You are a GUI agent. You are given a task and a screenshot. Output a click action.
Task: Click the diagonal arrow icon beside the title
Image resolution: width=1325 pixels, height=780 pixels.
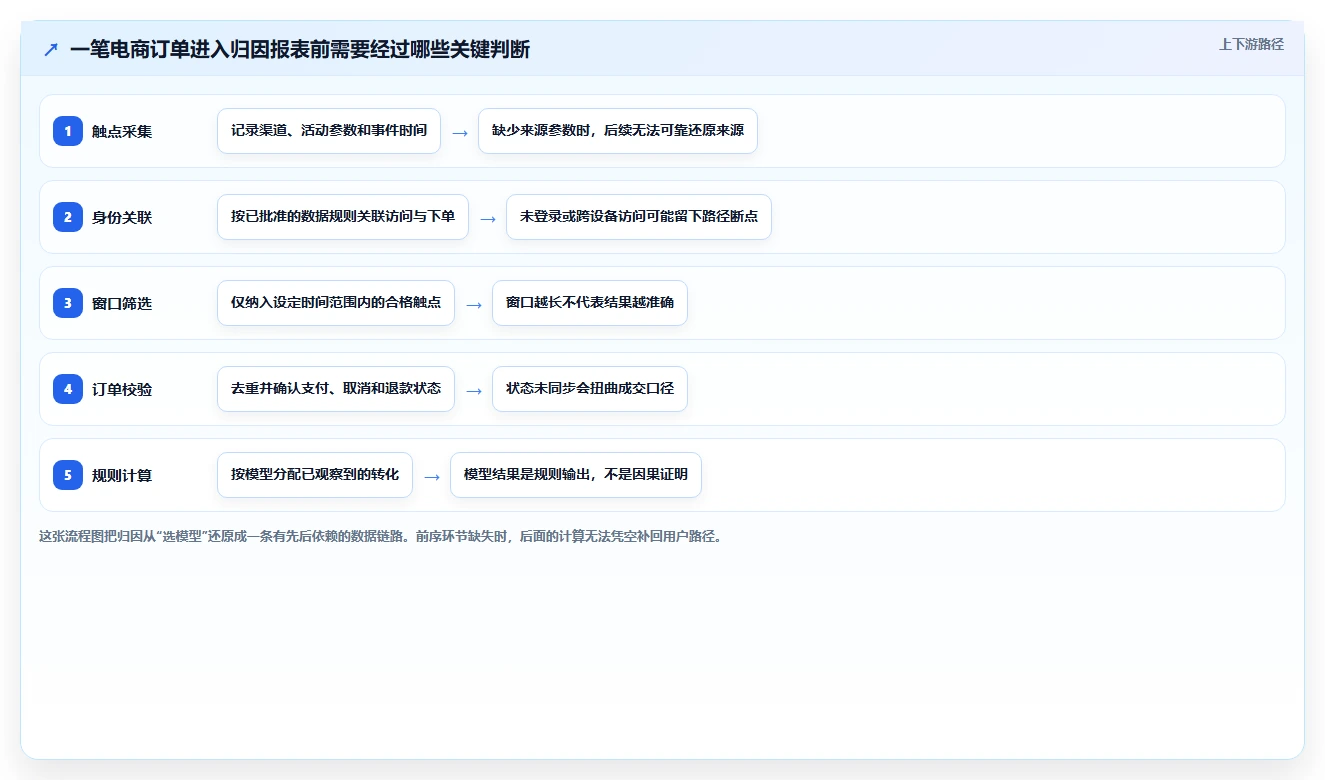(x=51, y=50)
